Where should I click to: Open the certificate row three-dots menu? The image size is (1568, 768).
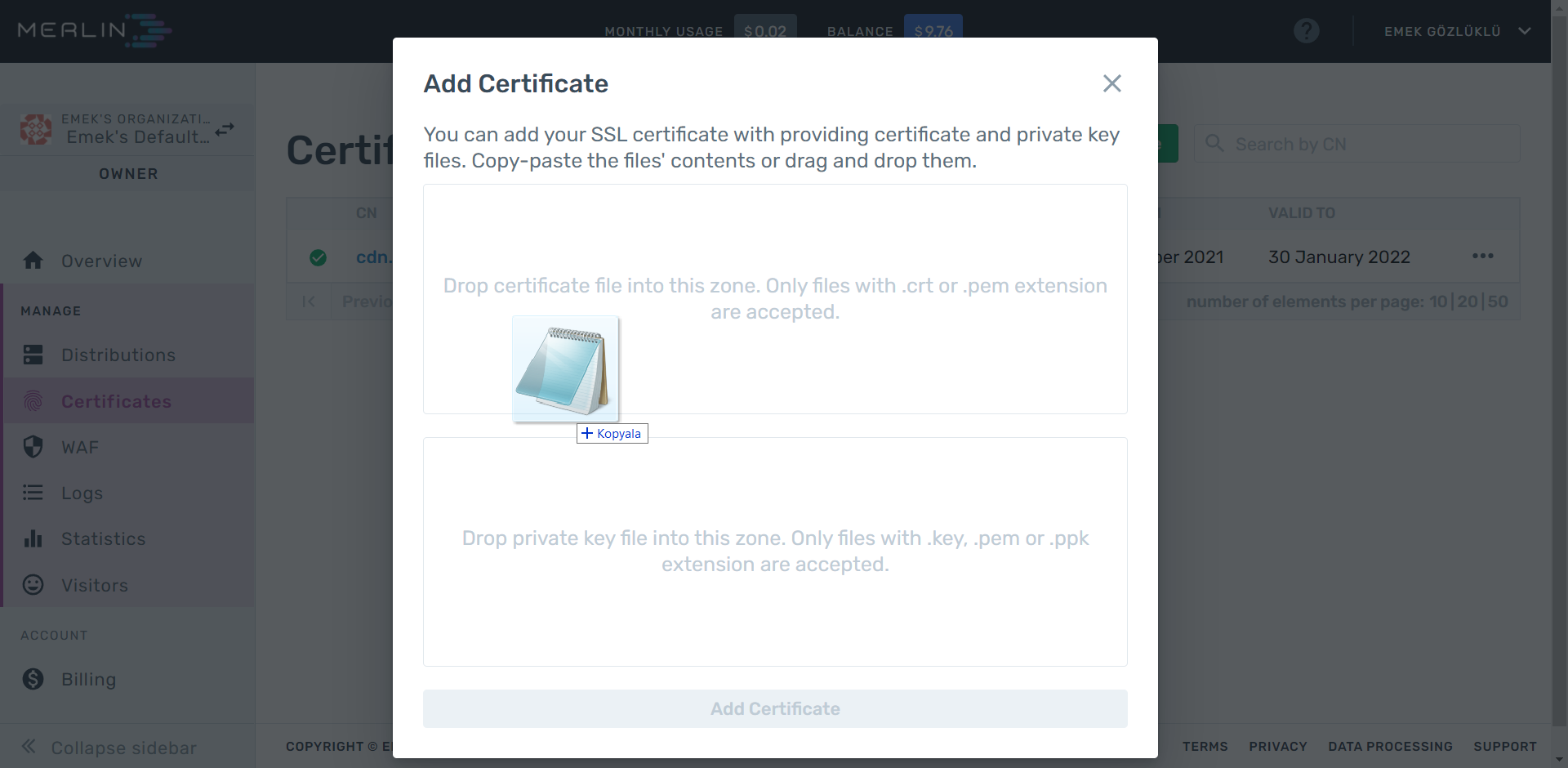(x=1482, y=257)
